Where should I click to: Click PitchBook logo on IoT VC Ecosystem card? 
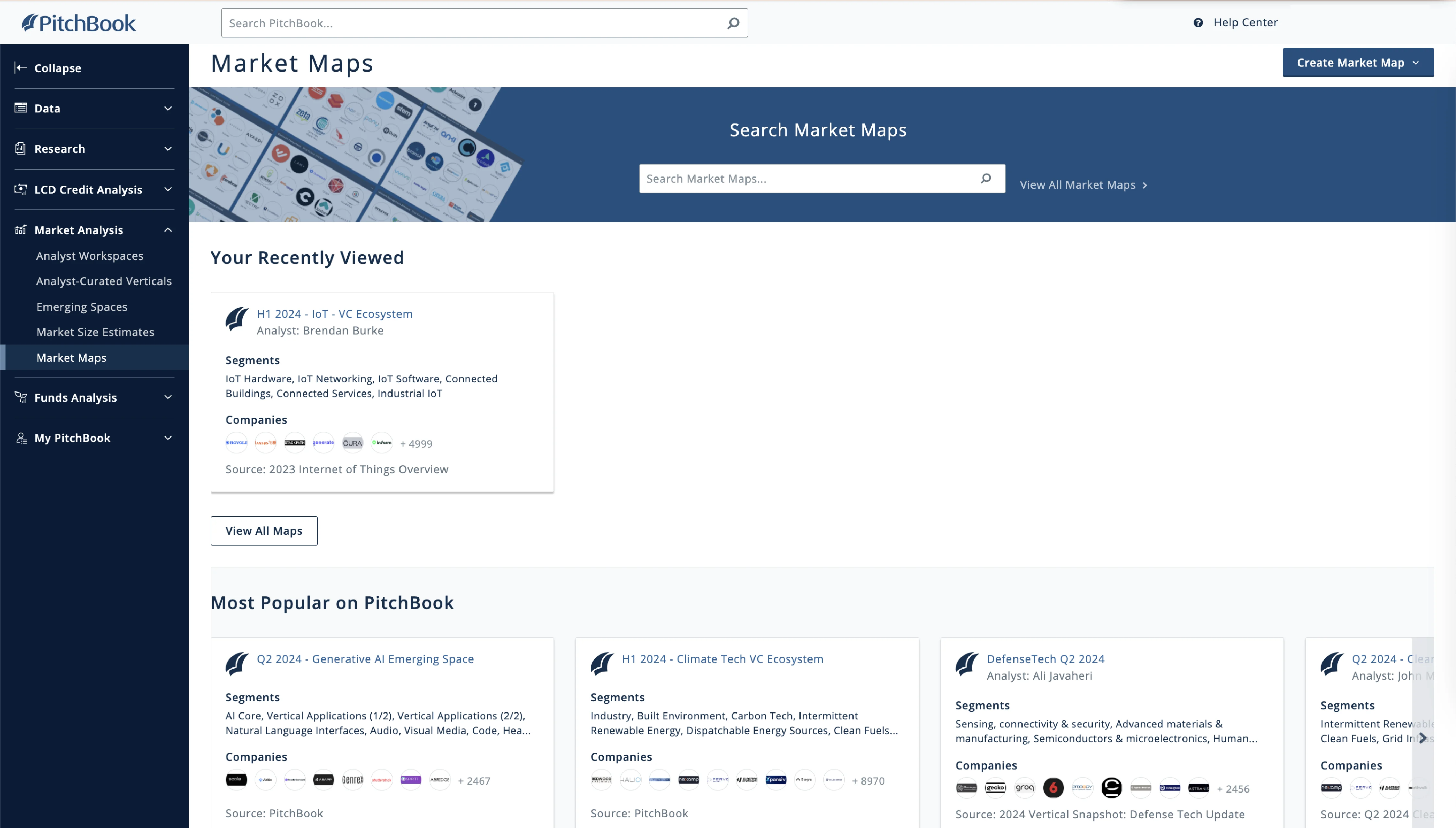click(x=237, y=319)
